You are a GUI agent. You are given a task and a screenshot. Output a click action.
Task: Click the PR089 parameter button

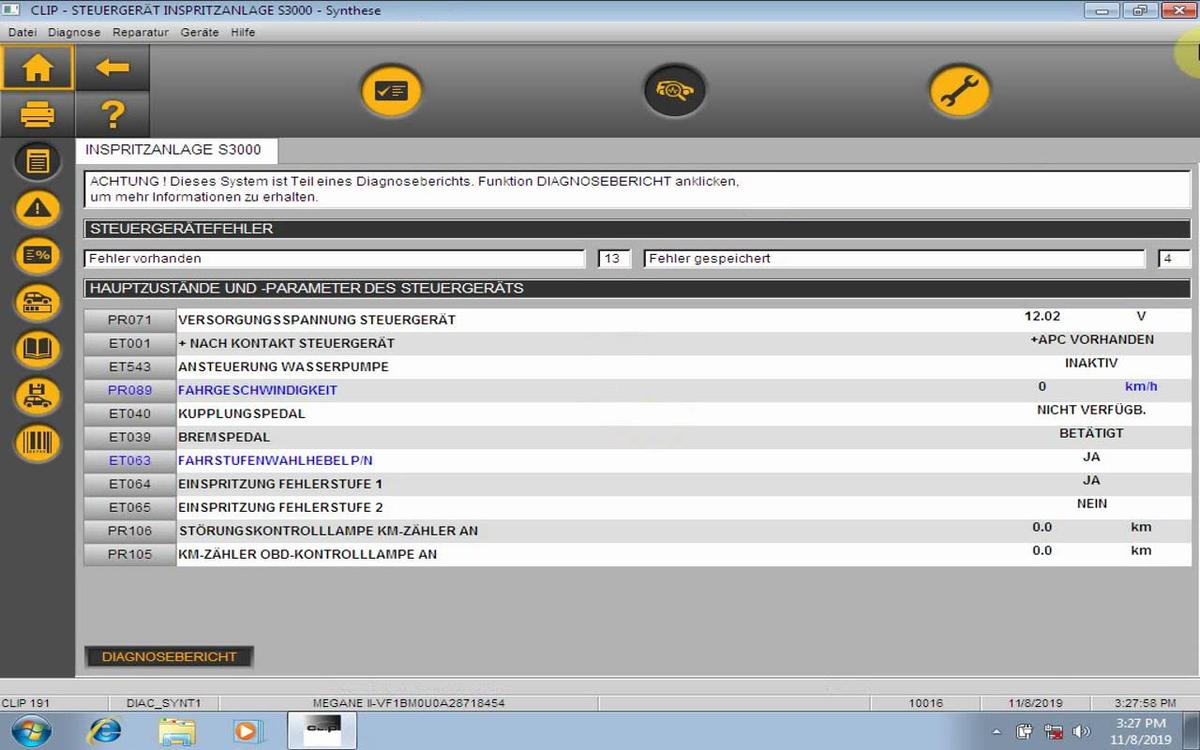[130, 390]
